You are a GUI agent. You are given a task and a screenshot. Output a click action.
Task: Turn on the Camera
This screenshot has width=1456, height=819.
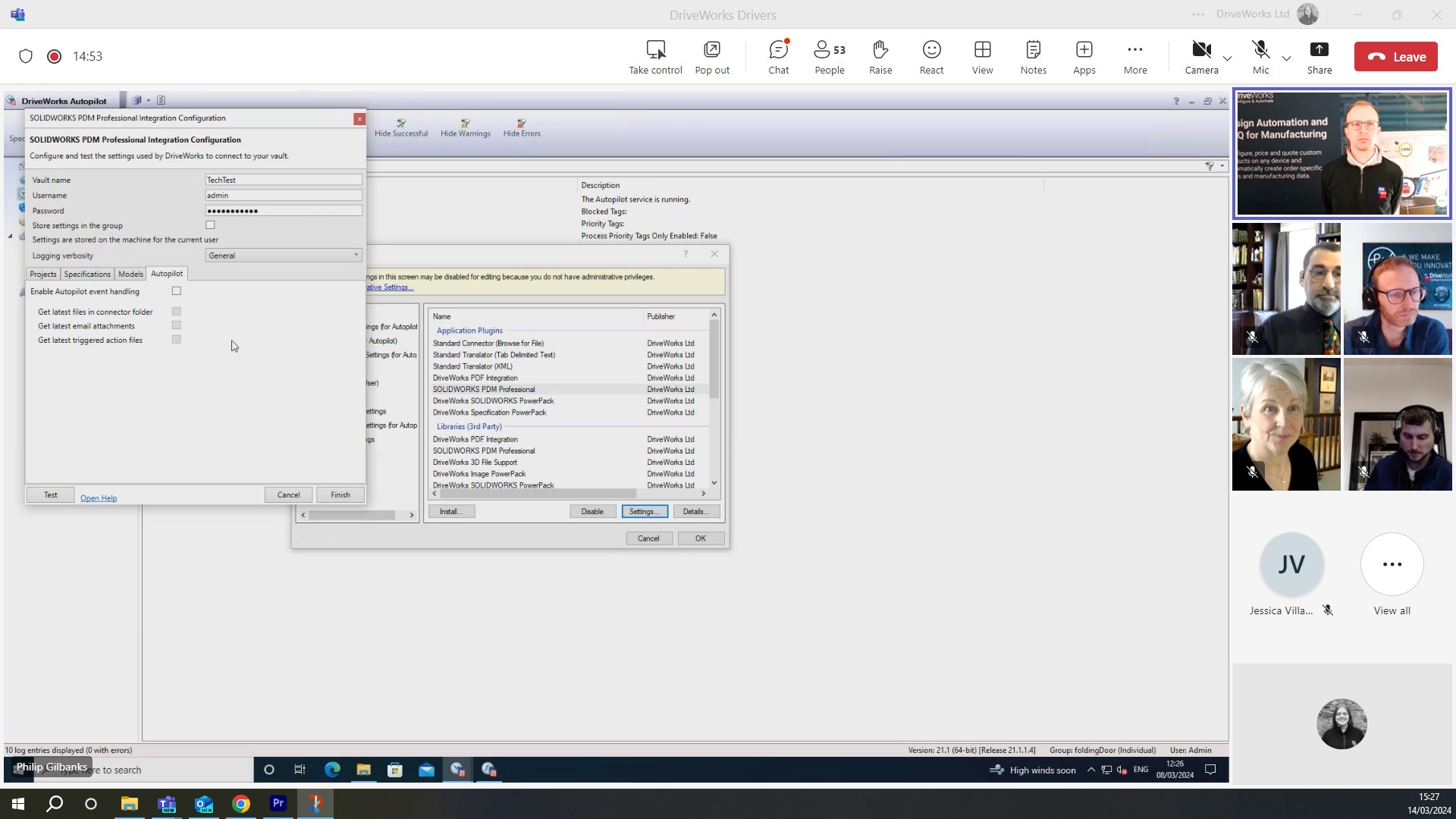point(1201,57)
